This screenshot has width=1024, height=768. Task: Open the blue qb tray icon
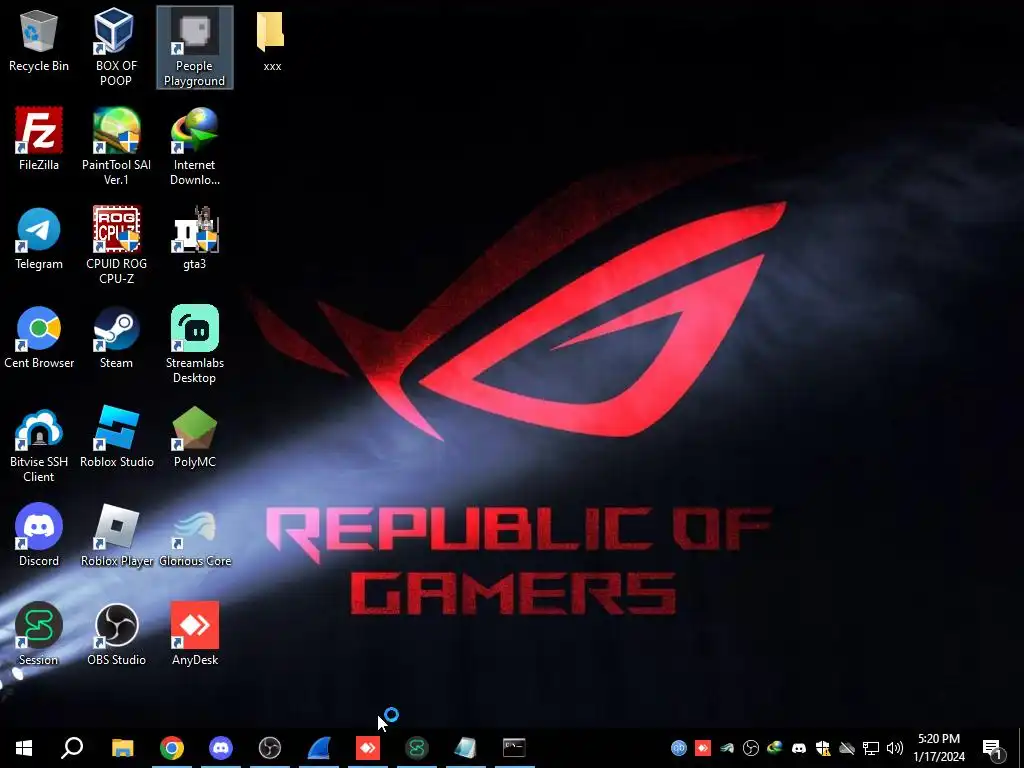679,748
